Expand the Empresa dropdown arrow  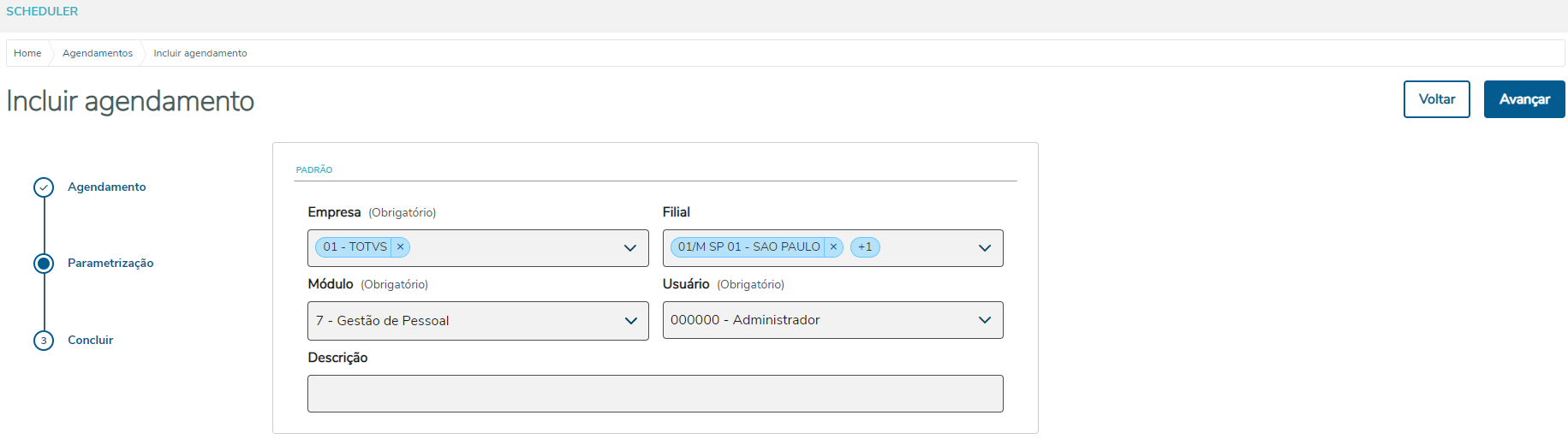[630, 248]
